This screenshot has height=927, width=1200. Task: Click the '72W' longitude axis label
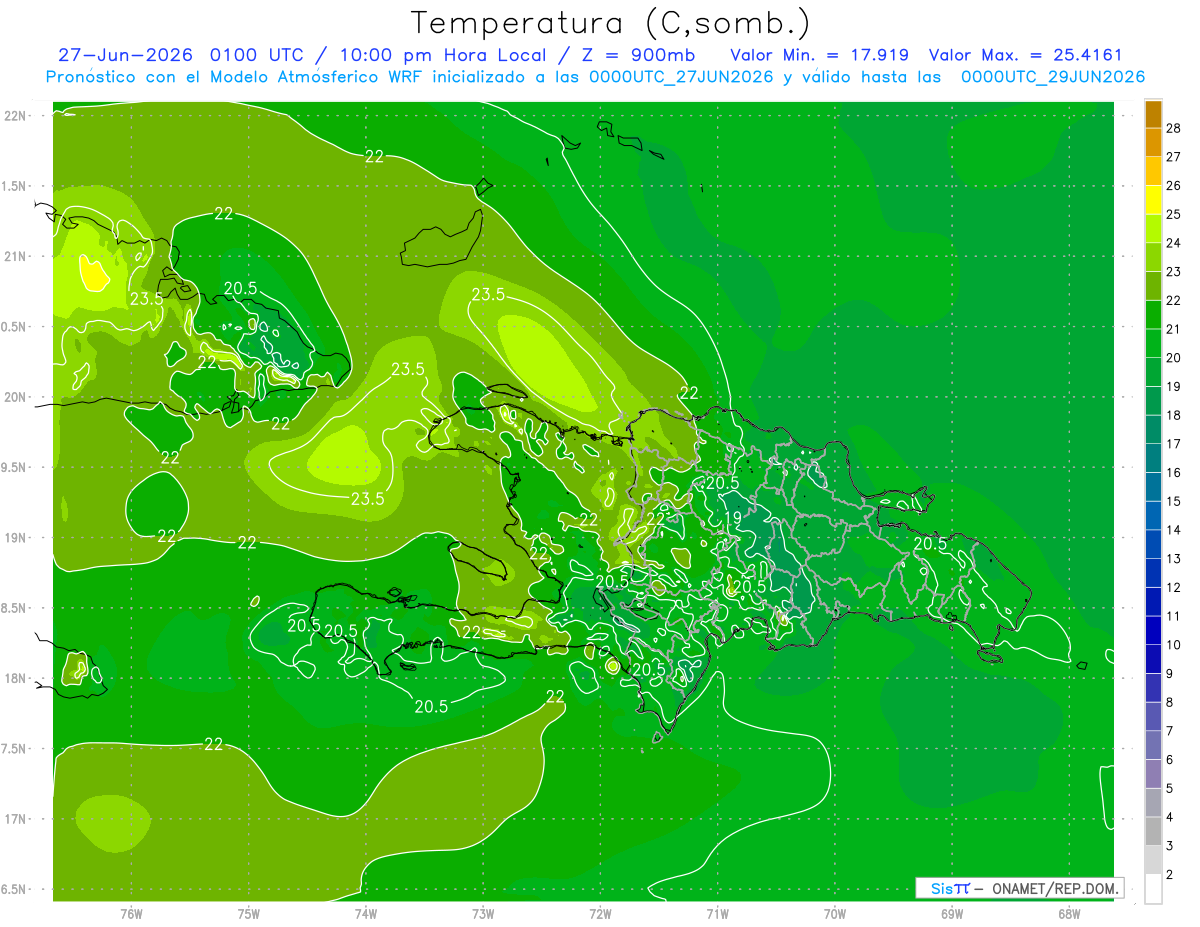coord(600,914)
